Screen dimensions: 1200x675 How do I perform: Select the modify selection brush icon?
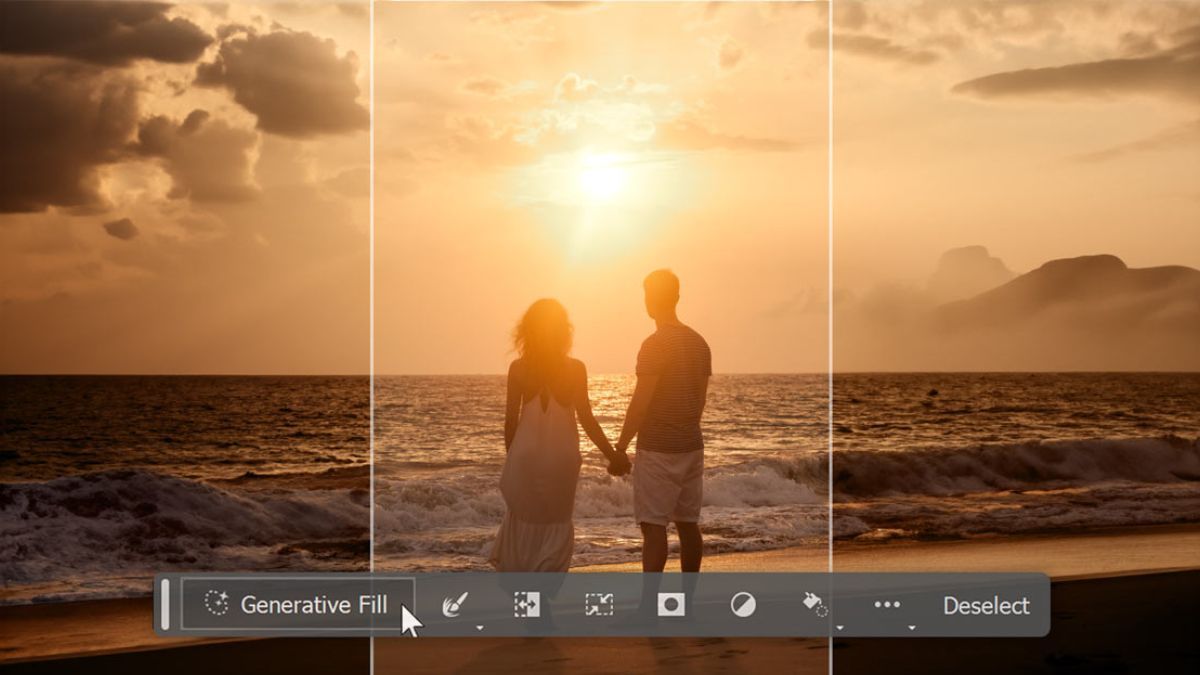click(455, 604)
